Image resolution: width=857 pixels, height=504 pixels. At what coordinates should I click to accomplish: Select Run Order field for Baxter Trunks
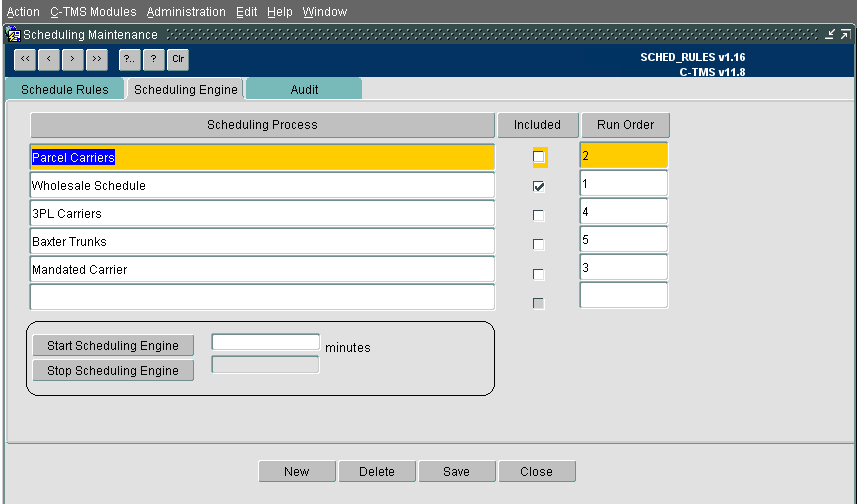[x=624, y=239]
